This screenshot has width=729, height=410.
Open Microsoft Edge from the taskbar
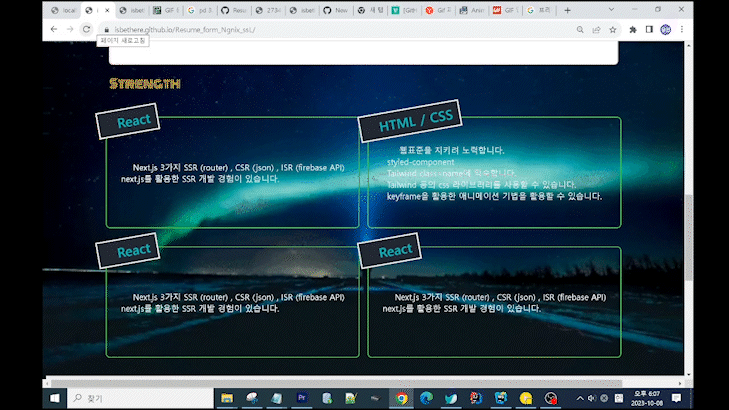(x=426, y=398)
